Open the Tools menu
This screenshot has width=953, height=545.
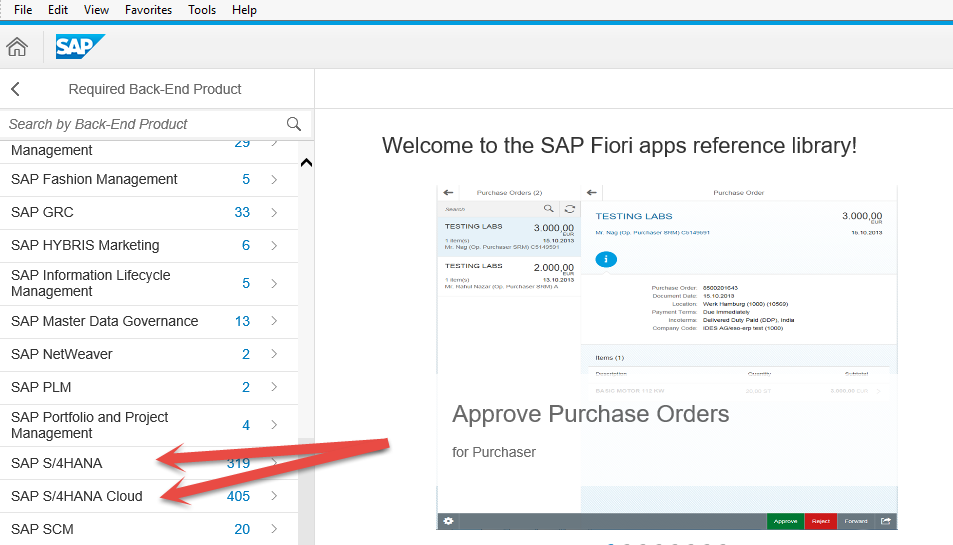[x=202, y=10]
